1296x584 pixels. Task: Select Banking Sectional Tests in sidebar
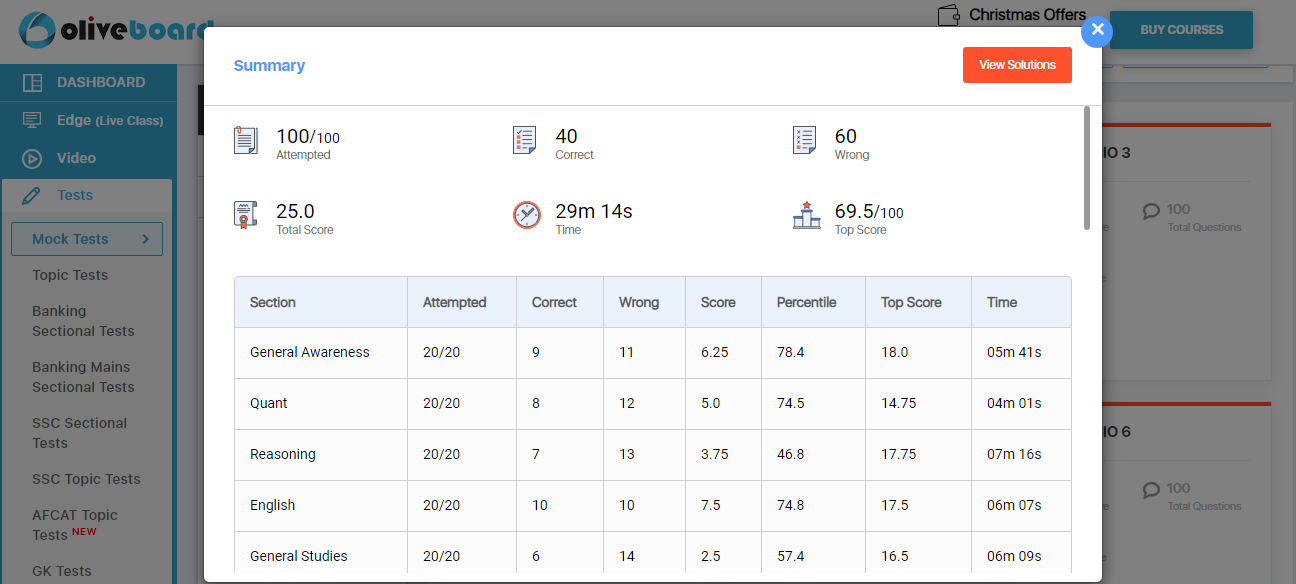pos(83,321)
